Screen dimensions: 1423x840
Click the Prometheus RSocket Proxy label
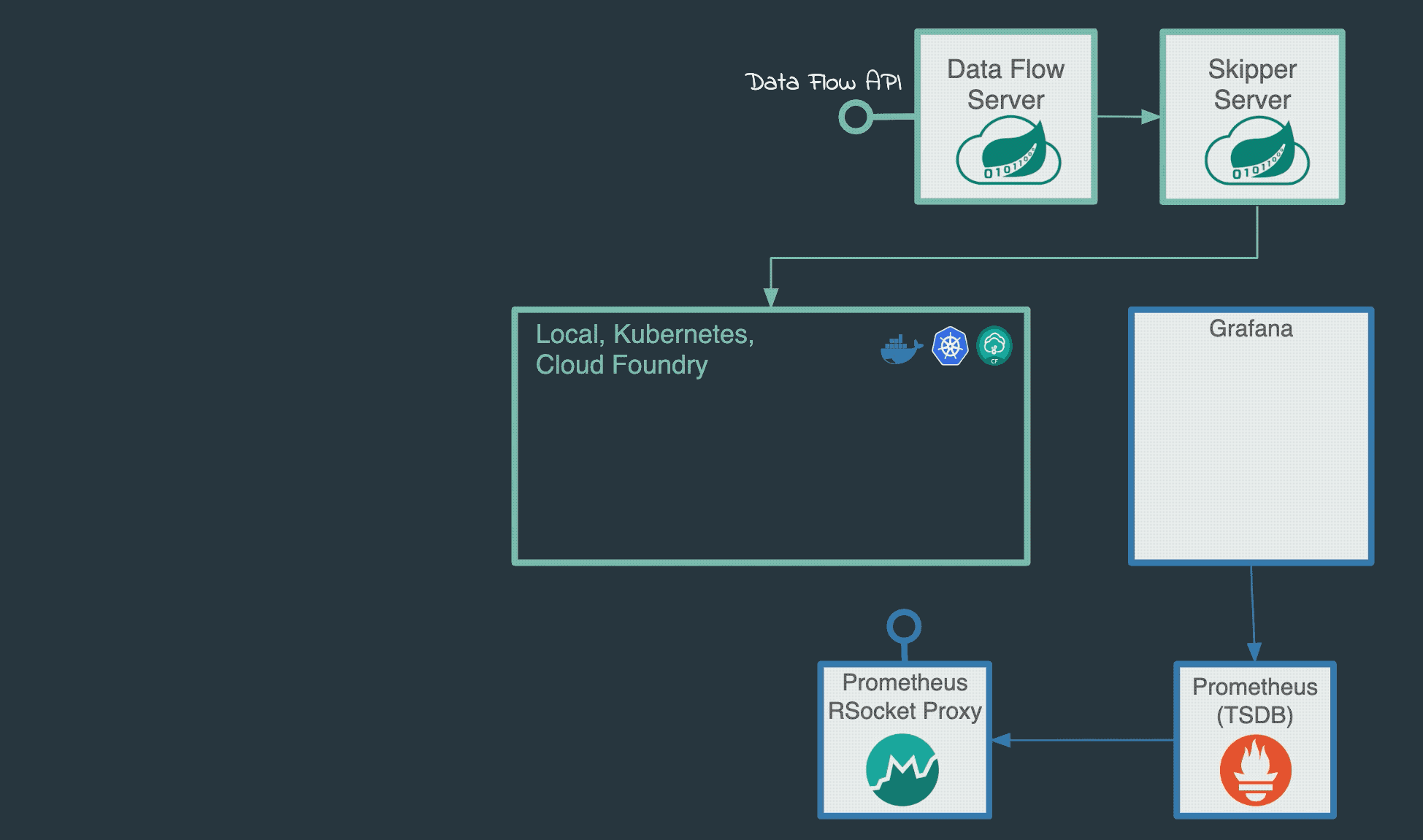coord(905,696)
